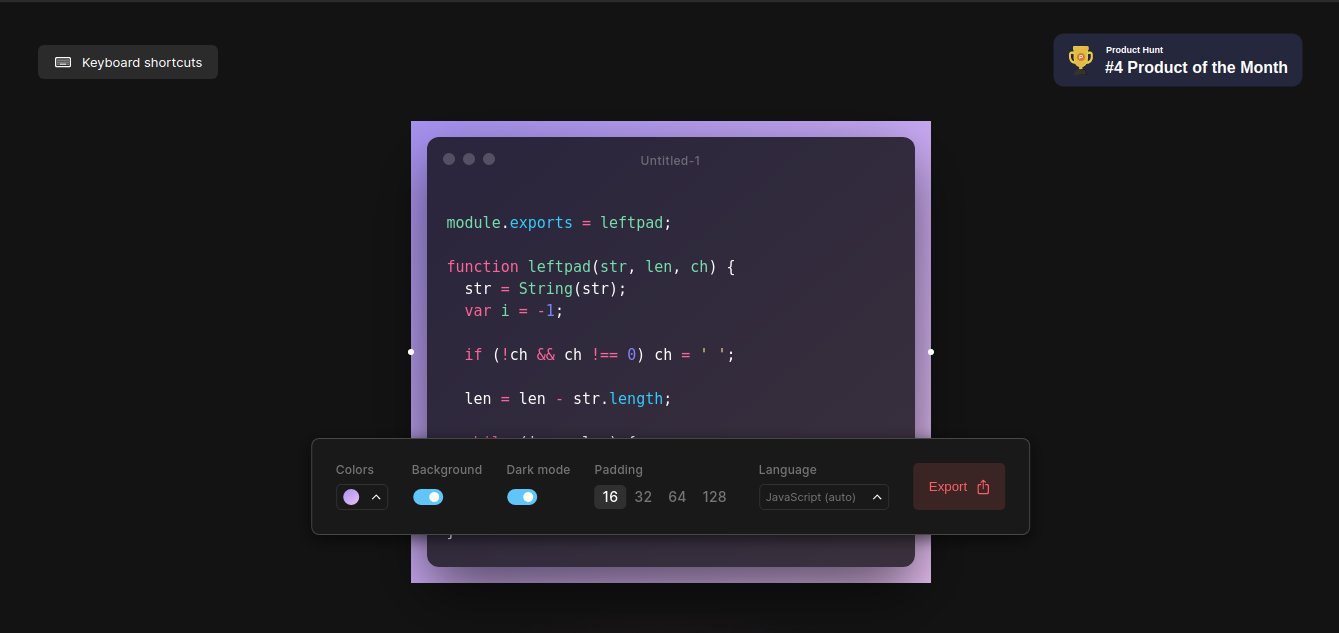Viewport: 1339px width, 633px height.
Task: Click the keyboard icon beside Keyboard shortcuts
Action: coord(63,62)
